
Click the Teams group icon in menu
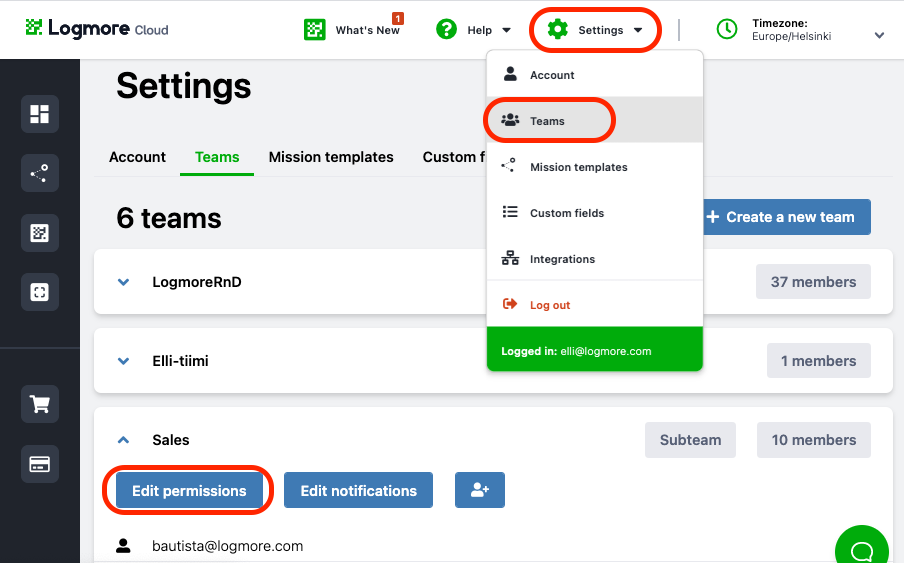pos(510,120)
